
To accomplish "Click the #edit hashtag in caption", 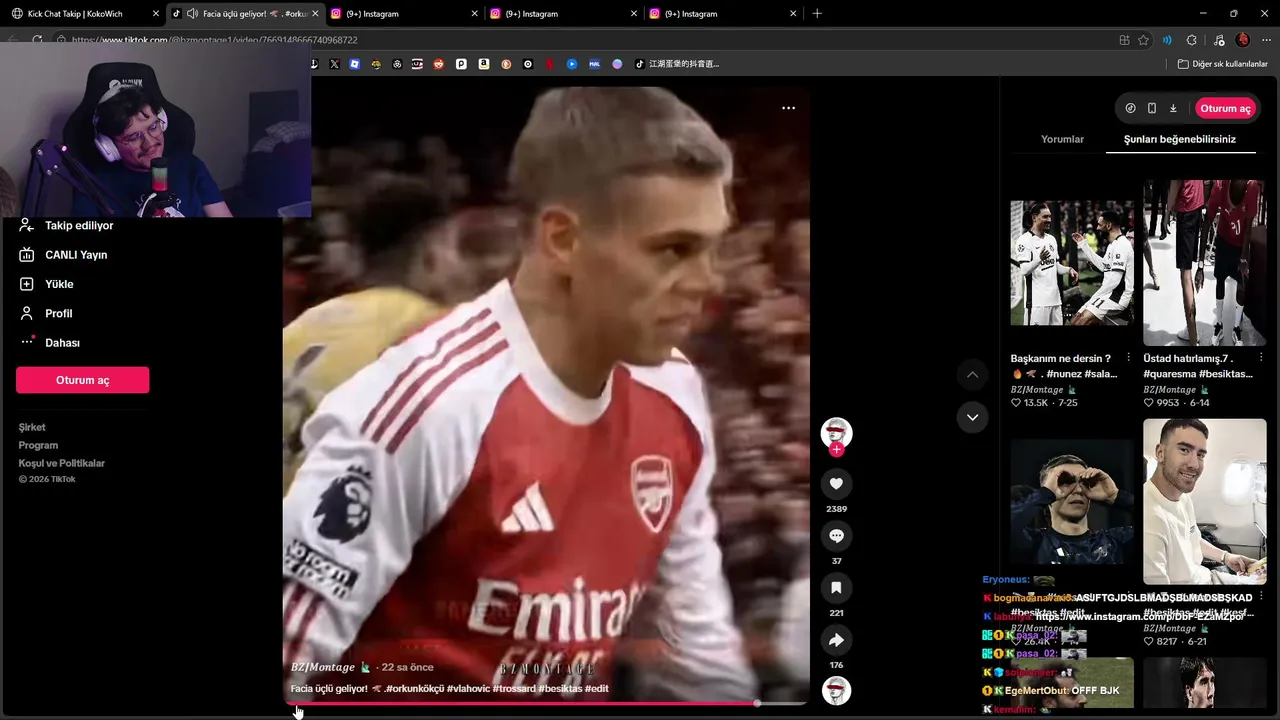I will pos(597,689).
